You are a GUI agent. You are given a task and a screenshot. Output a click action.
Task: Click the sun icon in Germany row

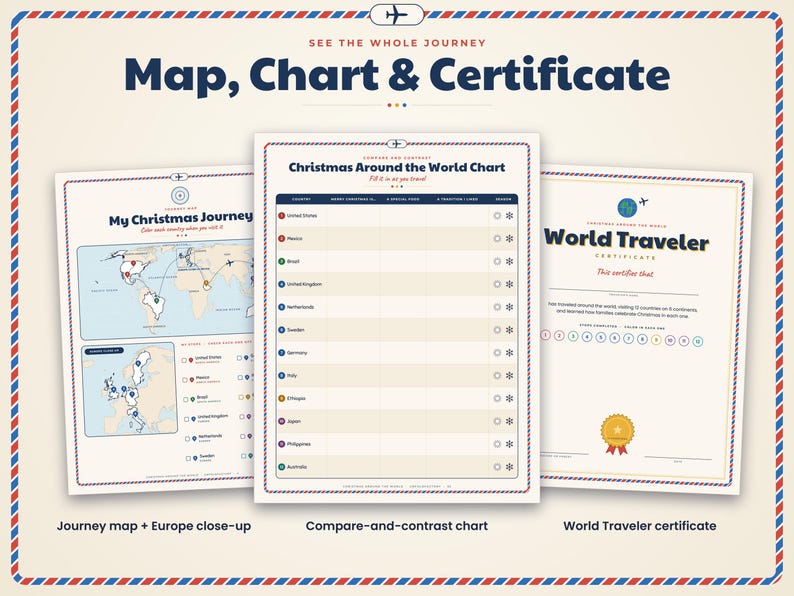point(497,352)
